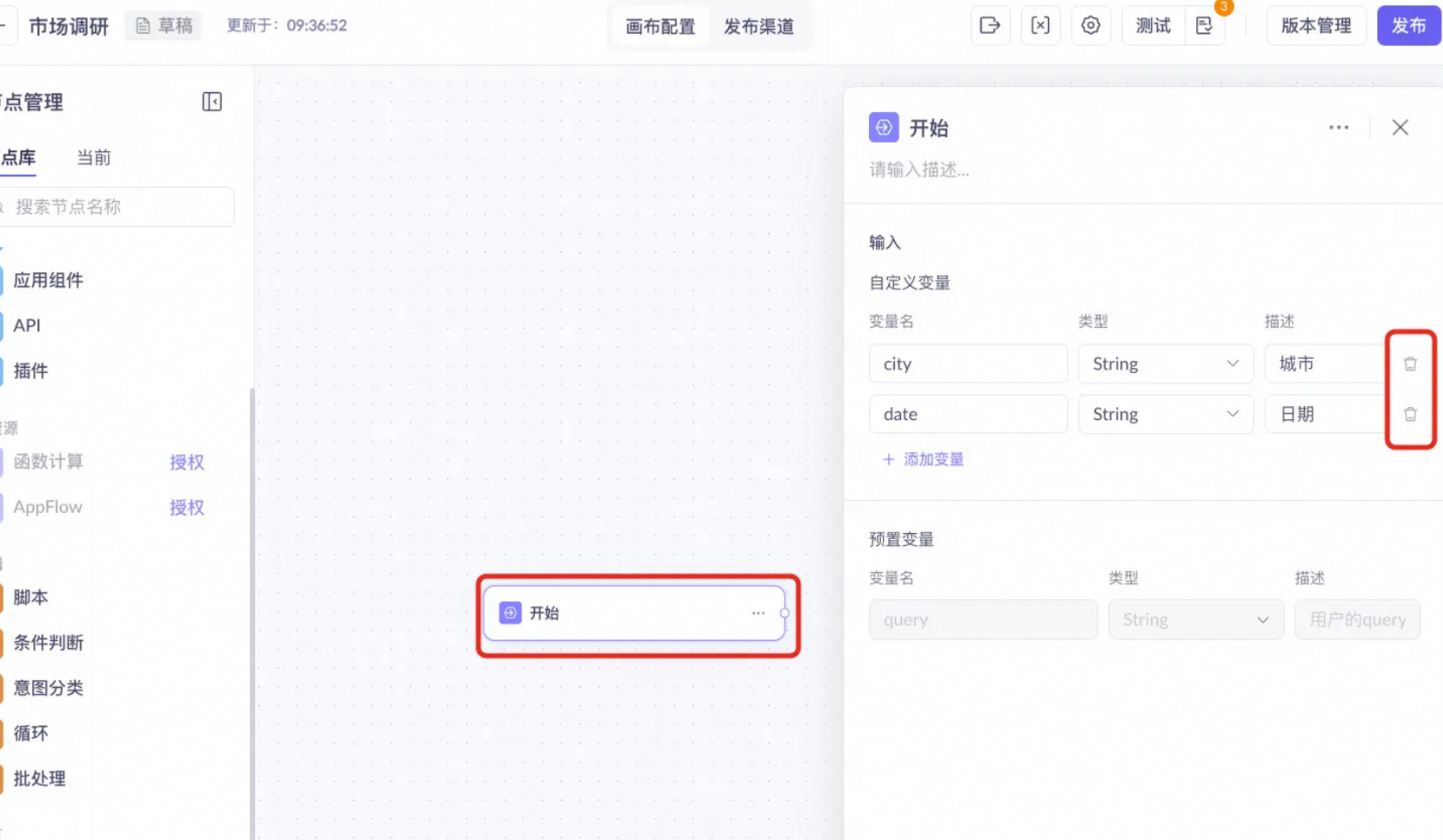
Task: Click the 开始 node output connector
Action: coord(785,613)
